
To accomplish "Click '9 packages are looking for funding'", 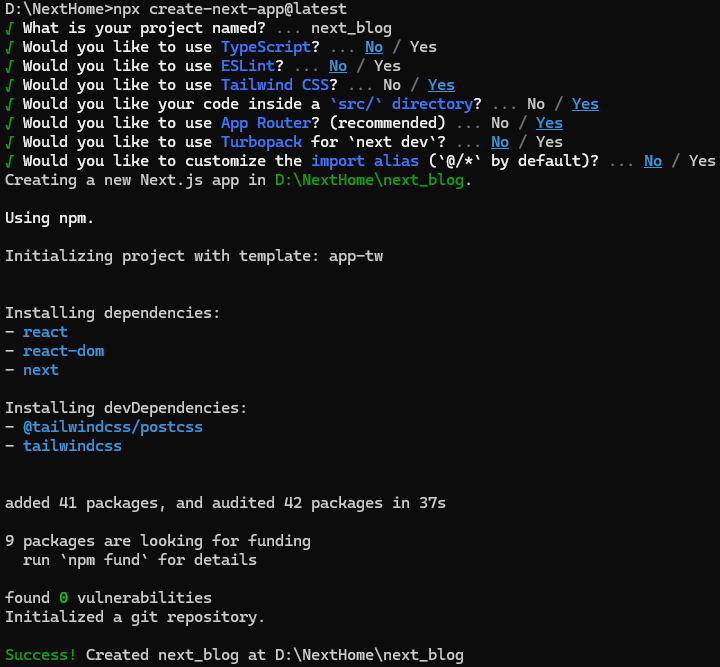I will click(158, 541).
